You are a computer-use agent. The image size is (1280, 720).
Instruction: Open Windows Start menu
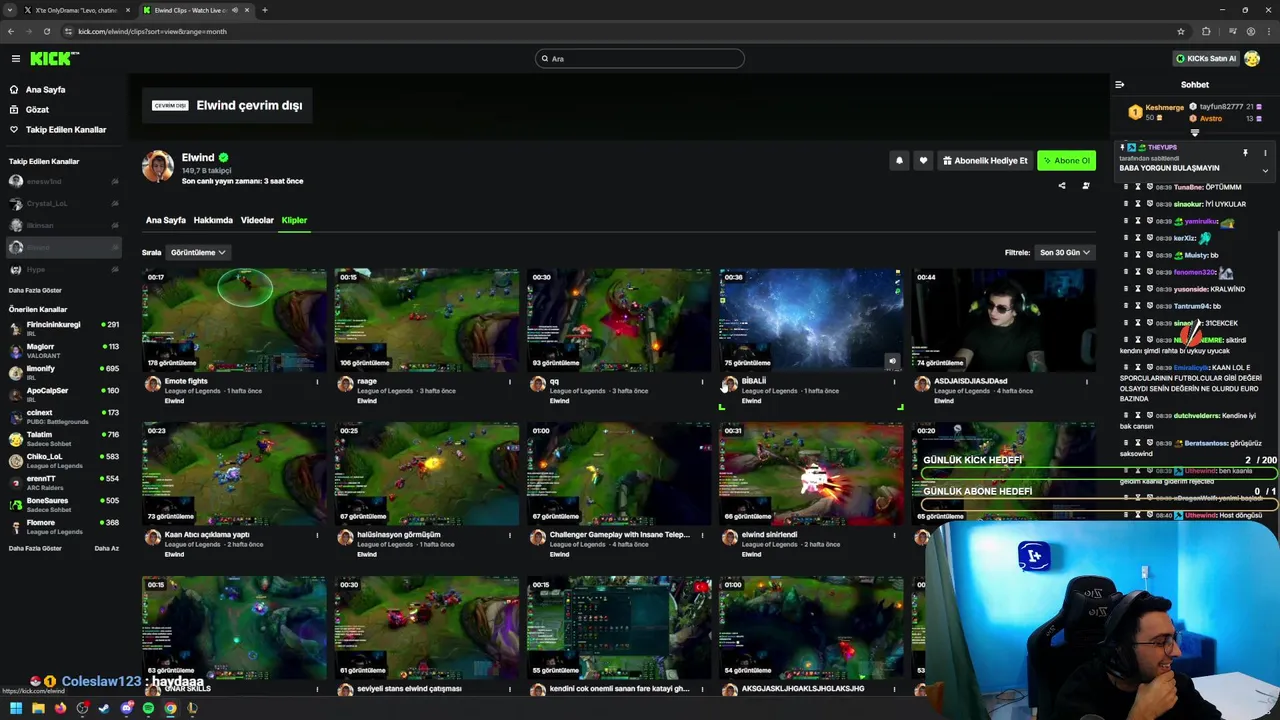click(16, 708)
